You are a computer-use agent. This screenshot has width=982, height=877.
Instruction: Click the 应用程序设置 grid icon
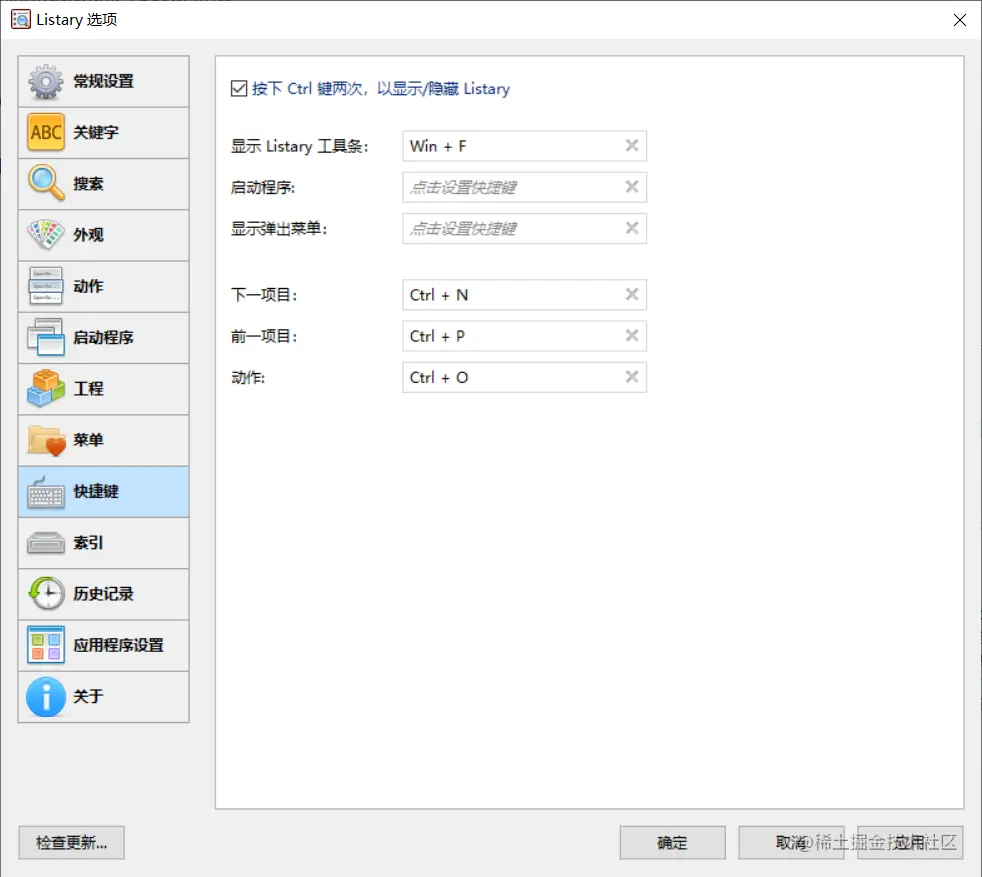[45, 645]
